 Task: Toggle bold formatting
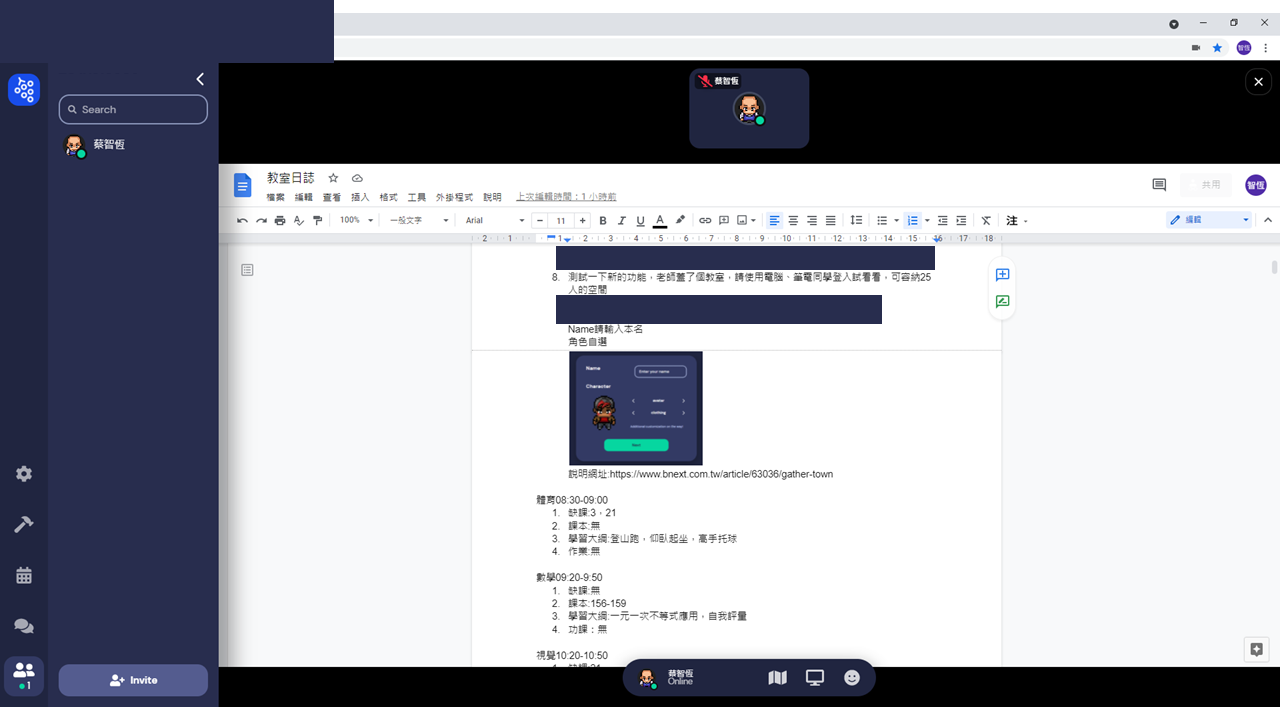pos(602,220)
